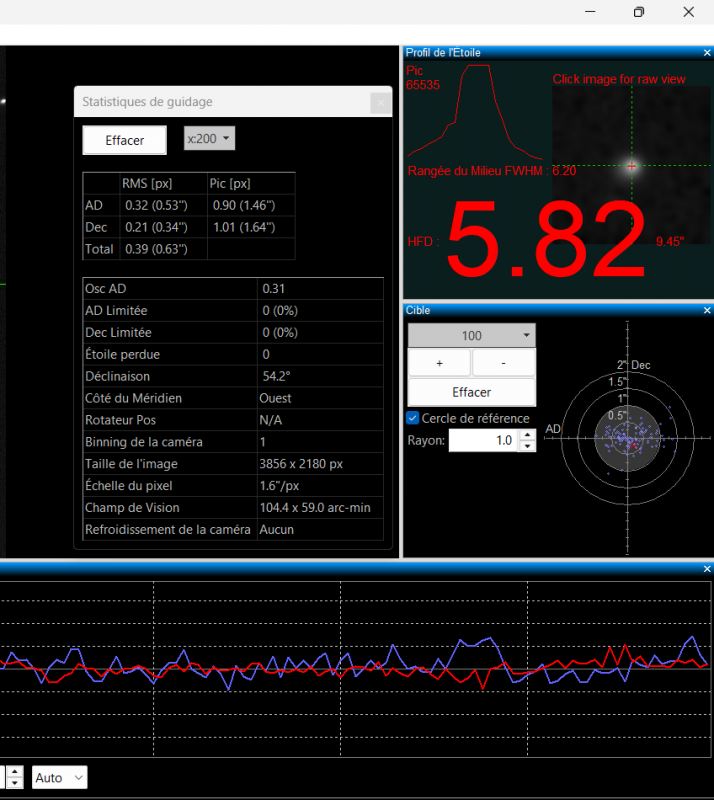
Task: Click the Statistiques de guidage title bar
Action: coord(224,102)
